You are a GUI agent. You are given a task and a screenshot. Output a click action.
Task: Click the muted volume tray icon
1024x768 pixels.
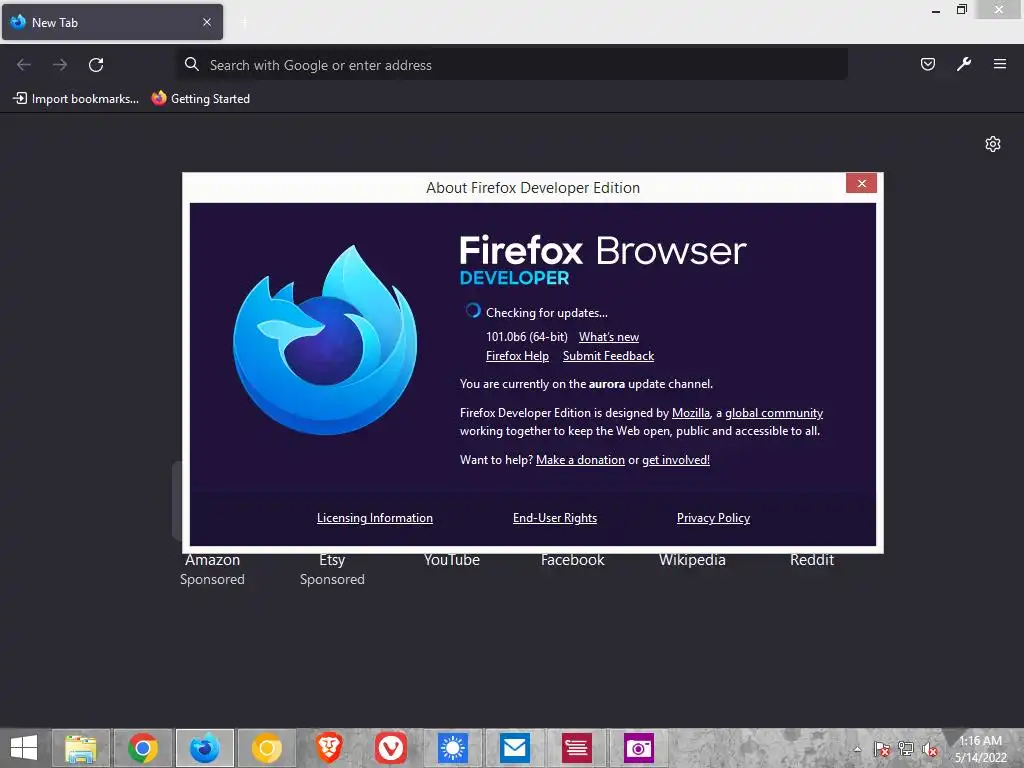(x=929, y=750)
